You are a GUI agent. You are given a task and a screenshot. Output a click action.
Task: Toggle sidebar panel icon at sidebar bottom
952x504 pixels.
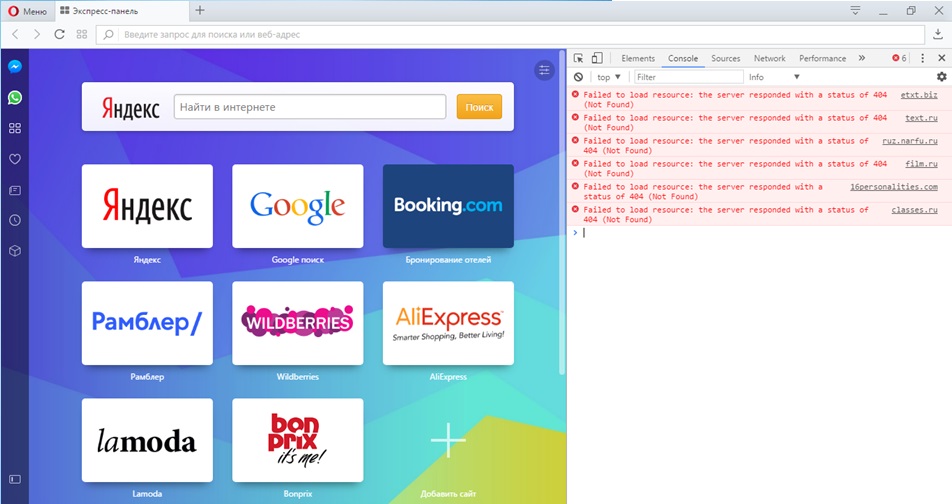[x=15, y=480]
